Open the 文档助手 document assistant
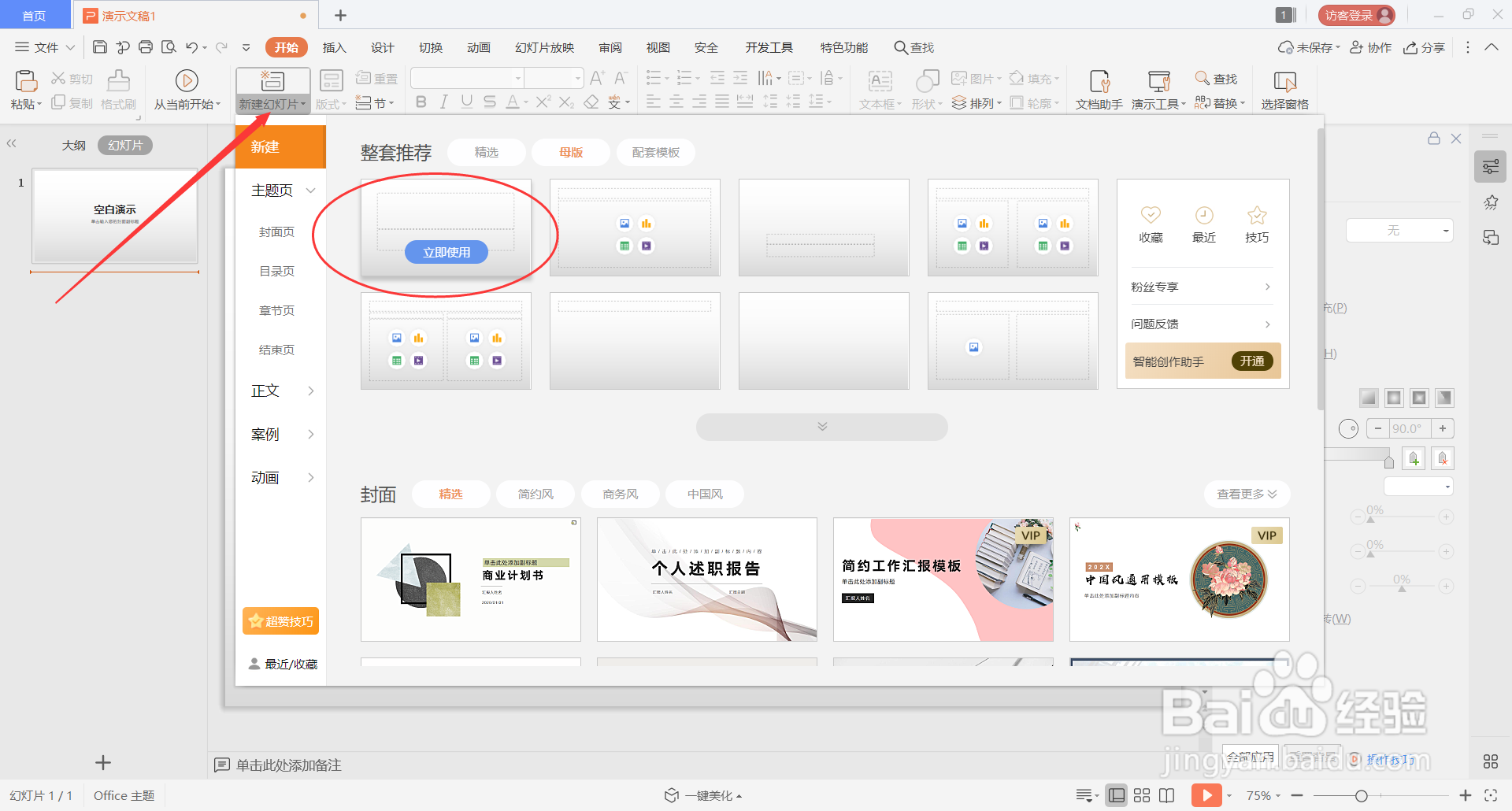This screenshot has height=811, width=1512. tap(1098, 88)
